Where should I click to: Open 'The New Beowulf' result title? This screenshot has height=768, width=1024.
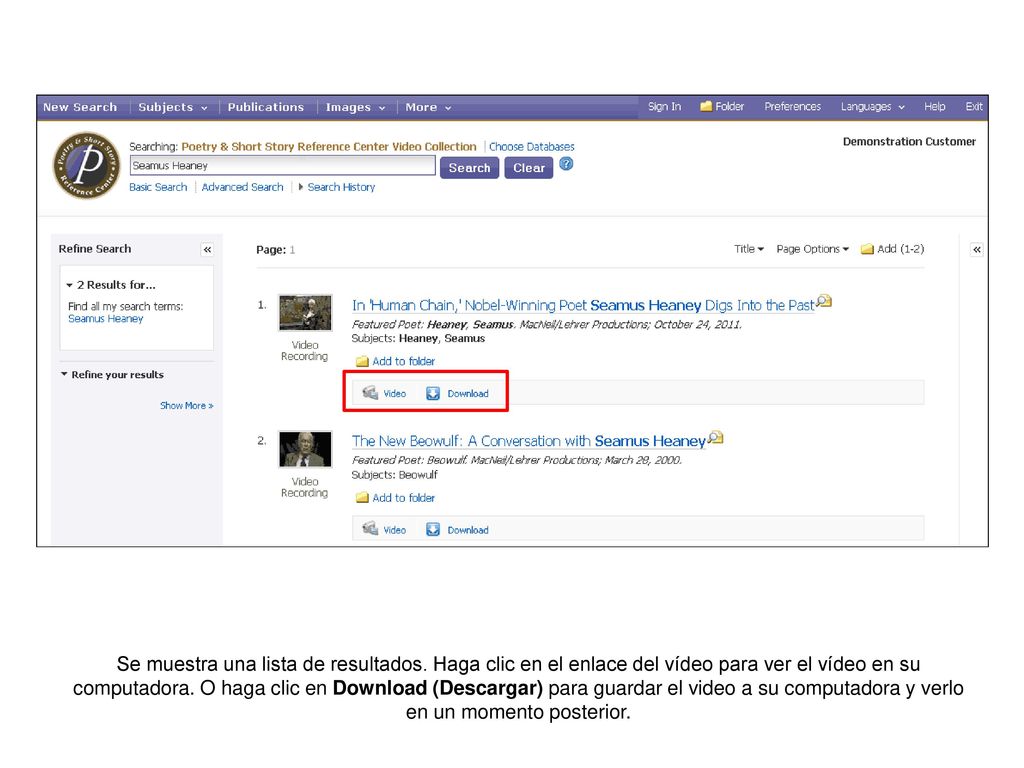(529, 441)
